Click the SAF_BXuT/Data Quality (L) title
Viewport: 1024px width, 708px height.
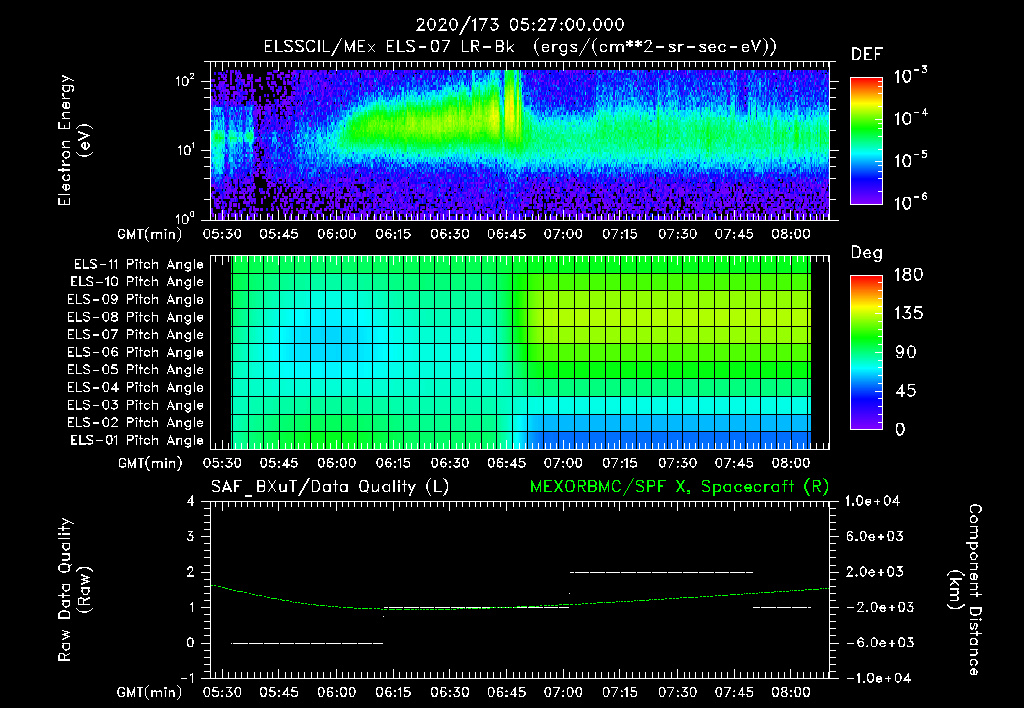pyautogui.click(x=330, y=487)
